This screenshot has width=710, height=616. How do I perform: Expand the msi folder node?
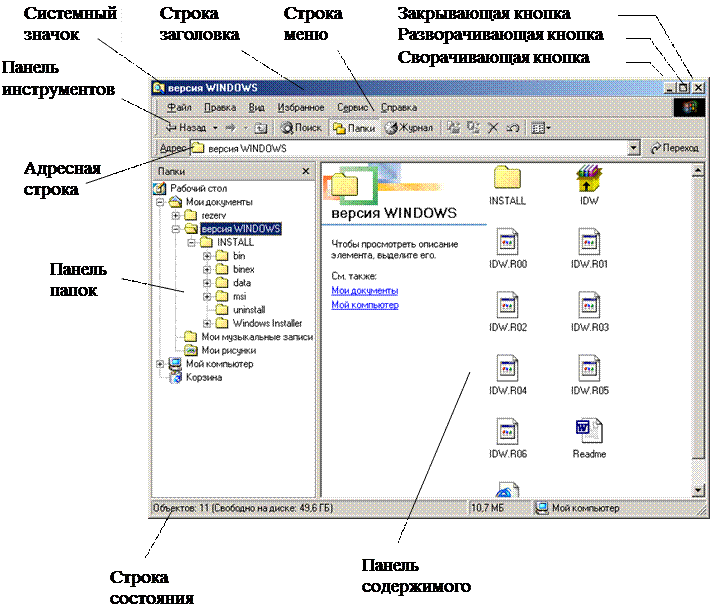click(207, 297)
